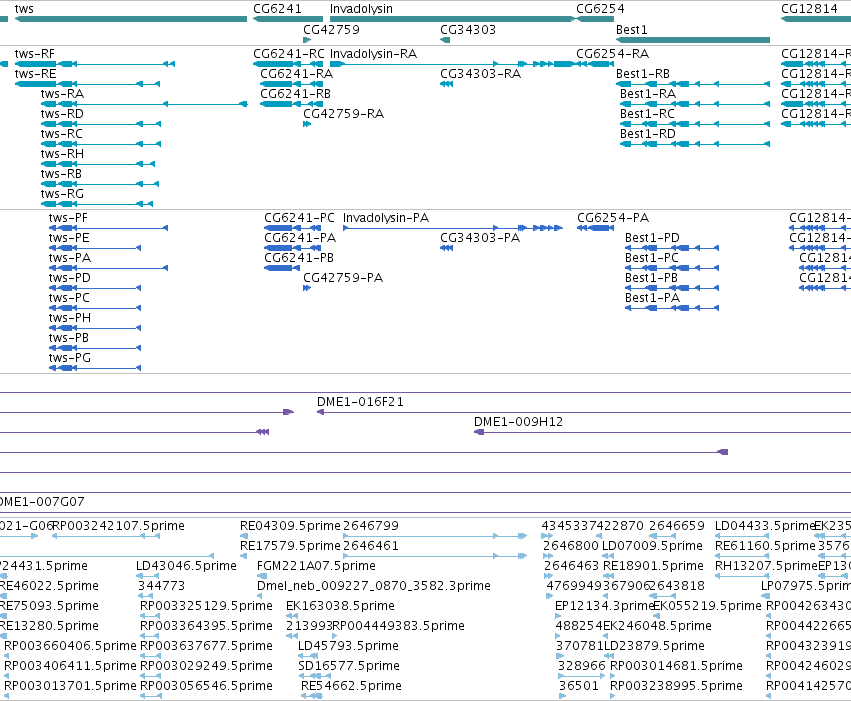Click the Best1-RA transcript
This screenshot has height=701, width=851.
point(648,93)
